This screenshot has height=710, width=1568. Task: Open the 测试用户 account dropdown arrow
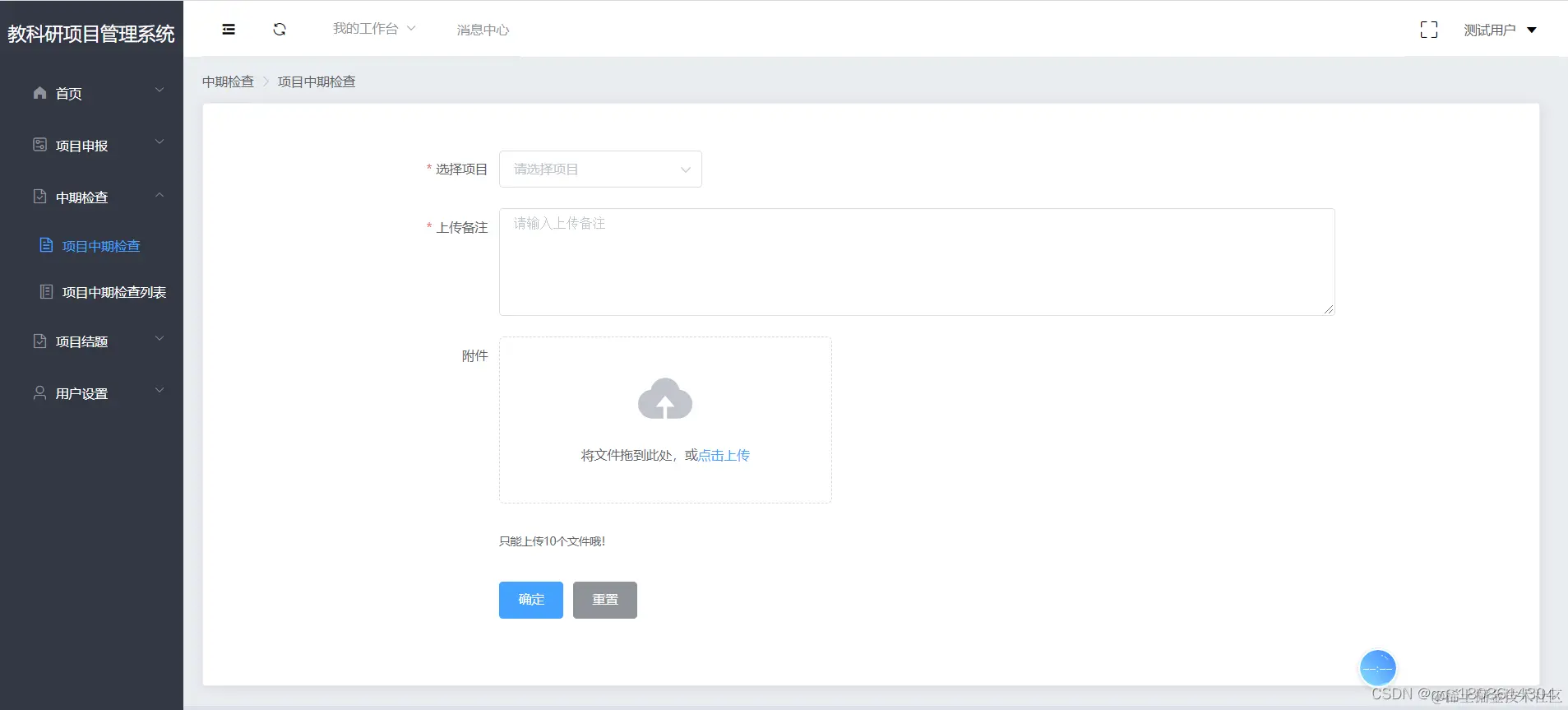pyautogui.click(x=1532, y=30)
